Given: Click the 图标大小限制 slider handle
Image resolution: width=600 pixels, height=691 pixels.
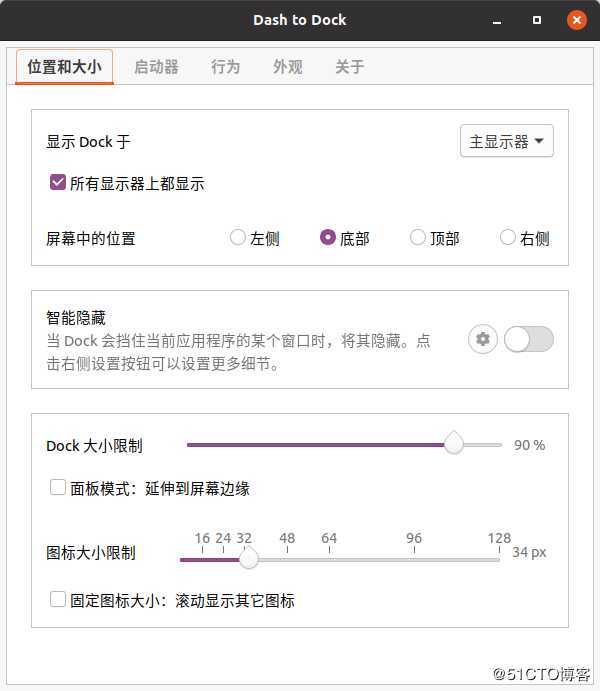Looking at the screenshot, I should click(249, 558).
